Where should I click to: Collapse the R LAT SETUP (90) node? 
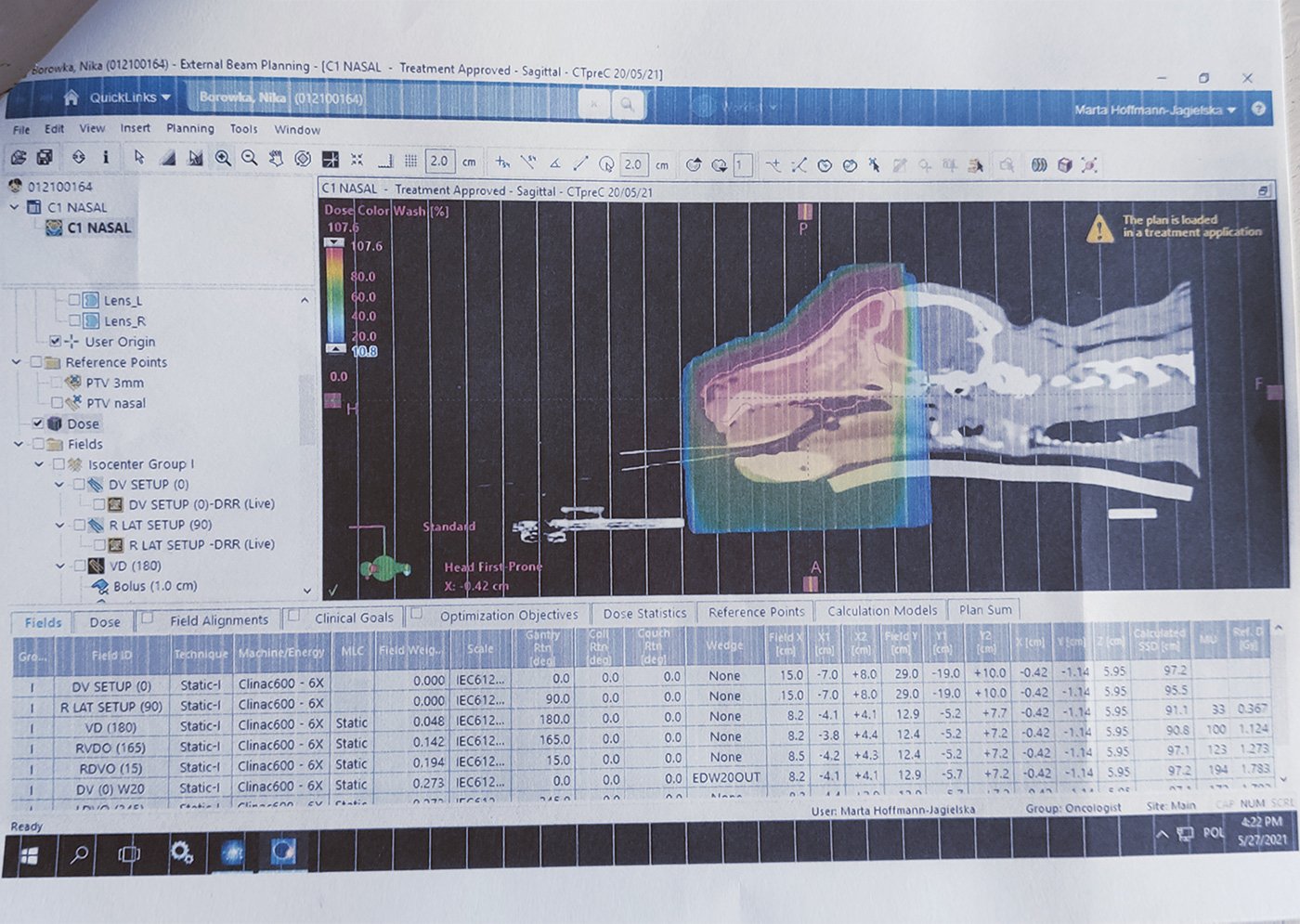(60, 525)
